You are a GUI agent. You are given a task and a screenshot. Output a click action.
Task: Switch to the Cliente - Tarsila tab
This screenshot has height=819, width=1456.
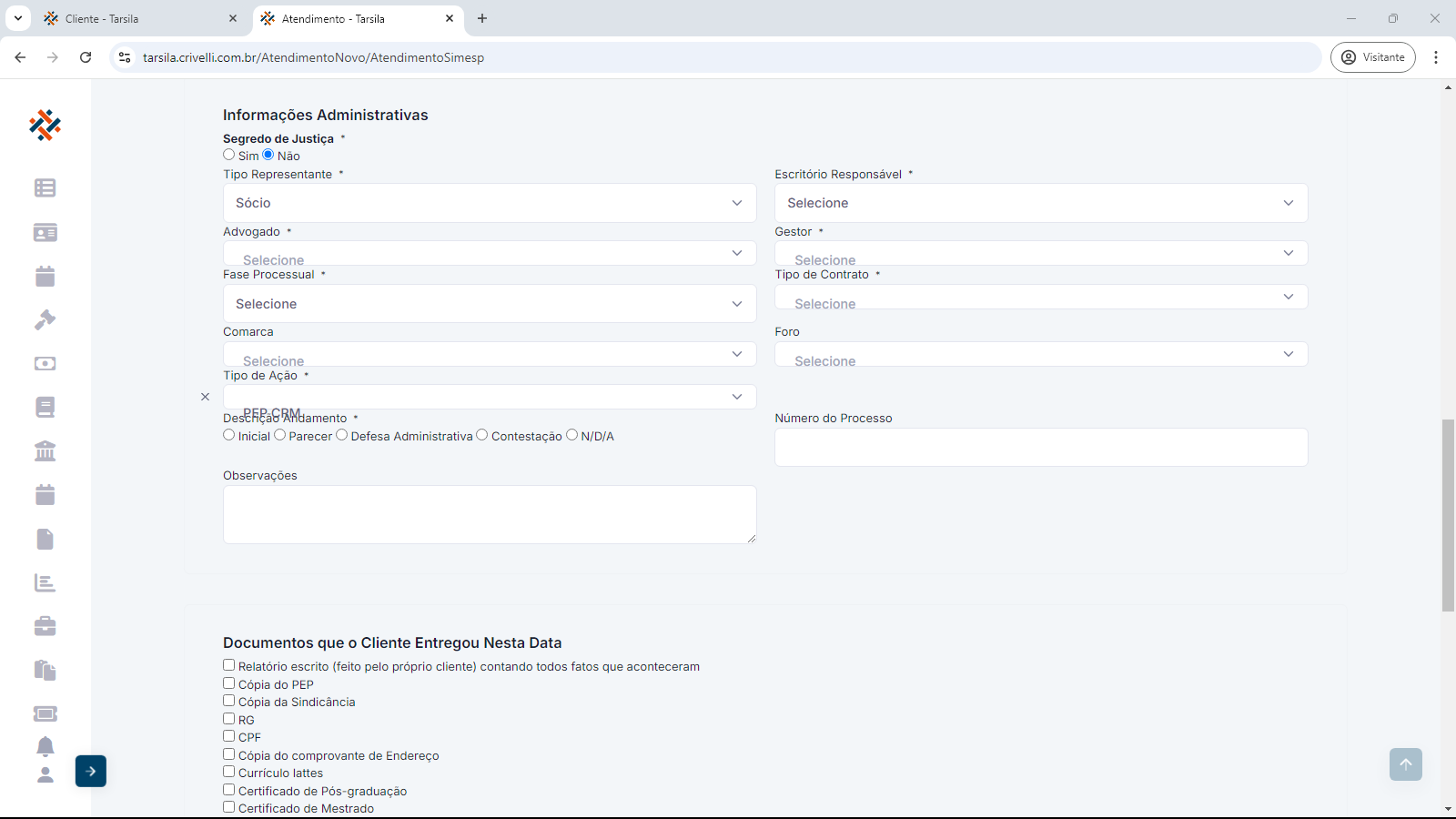136,18
